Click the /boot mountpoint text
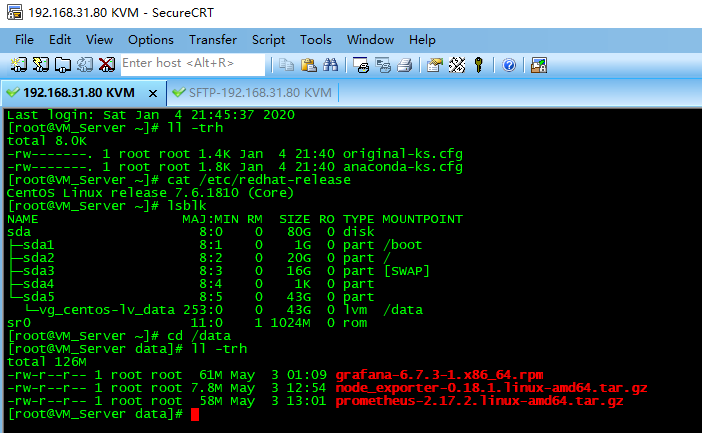The image size is (702, 433). [402, 245]
